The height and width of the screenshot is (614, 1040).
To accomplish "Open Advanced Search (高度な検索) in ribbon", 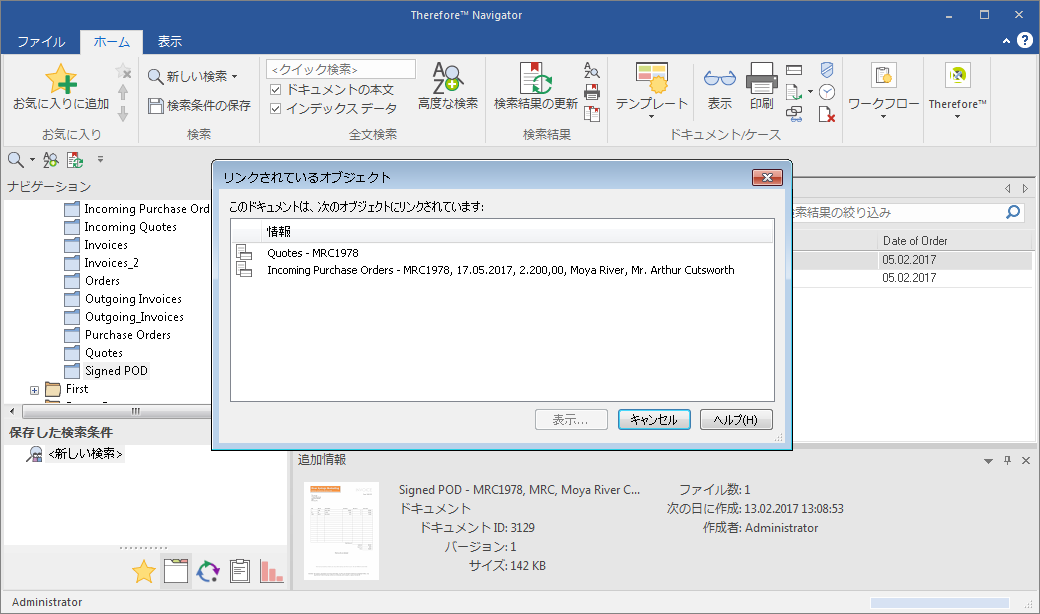I will (x=448, y=86).
